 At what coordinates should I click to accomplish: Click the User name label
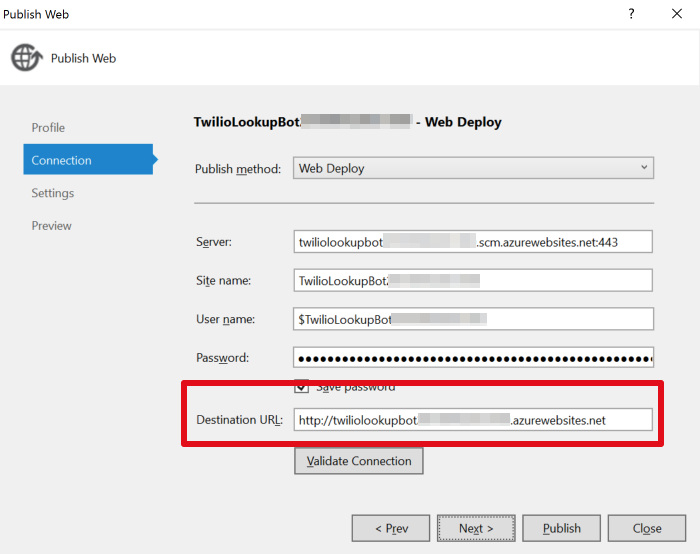pyautogui.click(x=225, y=319)
